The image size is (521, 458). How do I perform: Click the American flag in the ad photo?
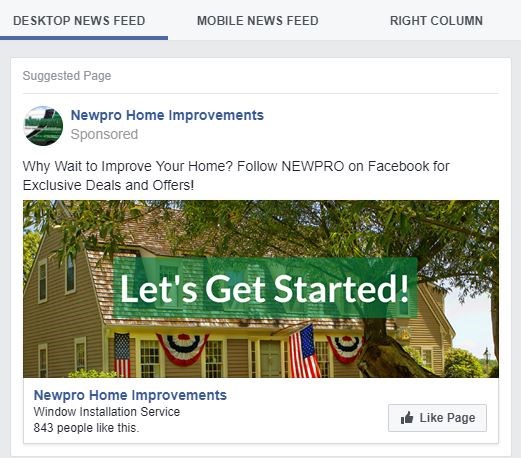click(x=305, y=351)
